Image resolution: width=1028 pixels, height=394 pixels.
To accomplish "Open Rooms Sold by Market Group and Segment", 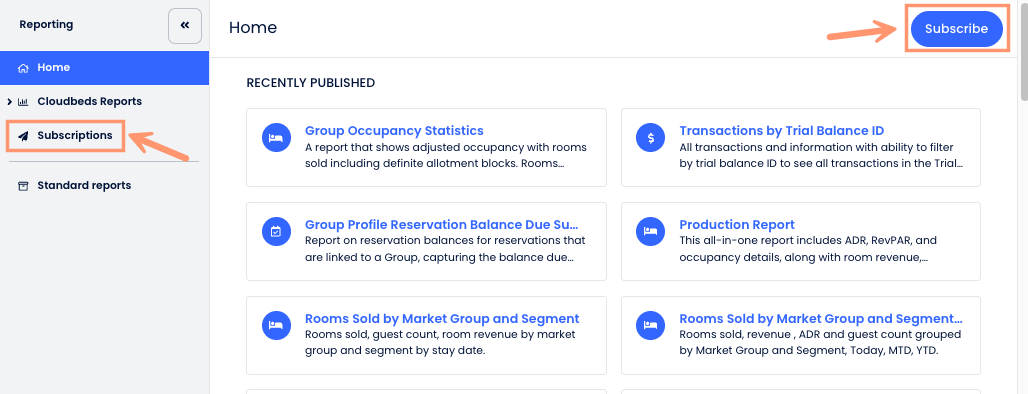I will coord(442,319).
